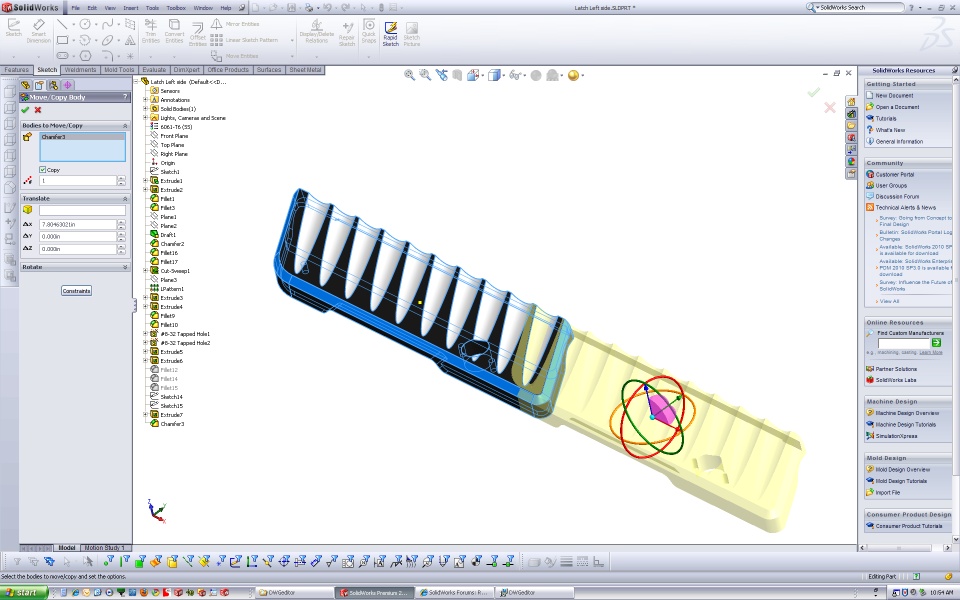Pin the SolidWorks Resources pane
The image size is (960, 600).
click(x=954, y=70)
